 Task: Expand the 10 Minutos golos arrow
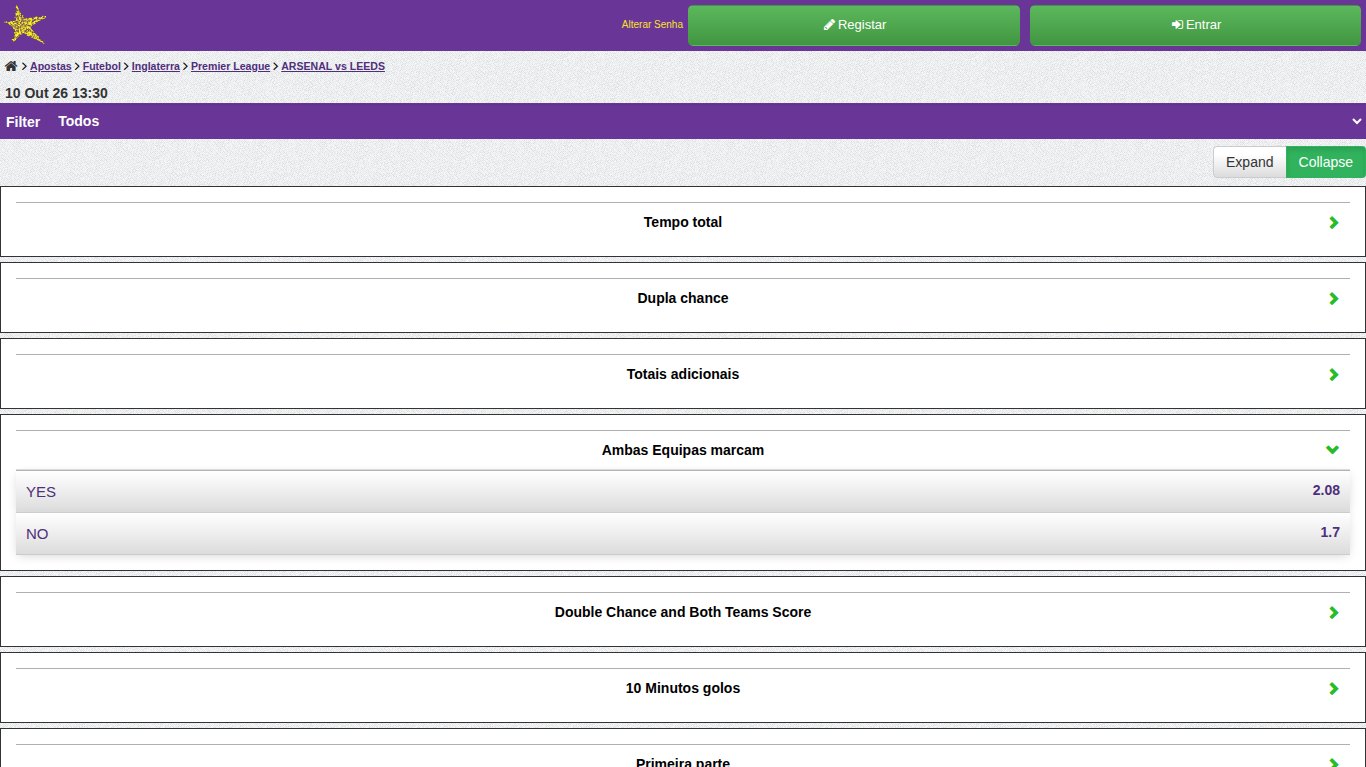point(1333,688)
